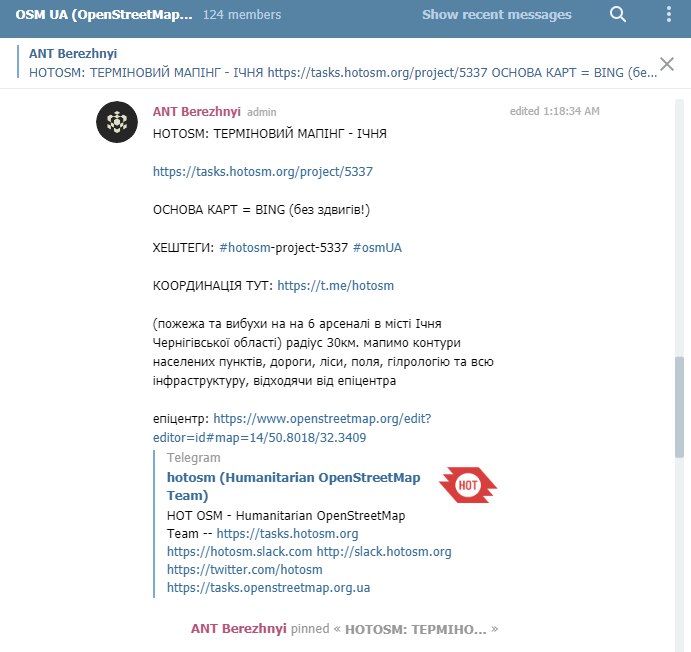Open the https://tasks.hotosm.org preview link
Viewport: 691px width, 652px height.
(x=287, y=533)
